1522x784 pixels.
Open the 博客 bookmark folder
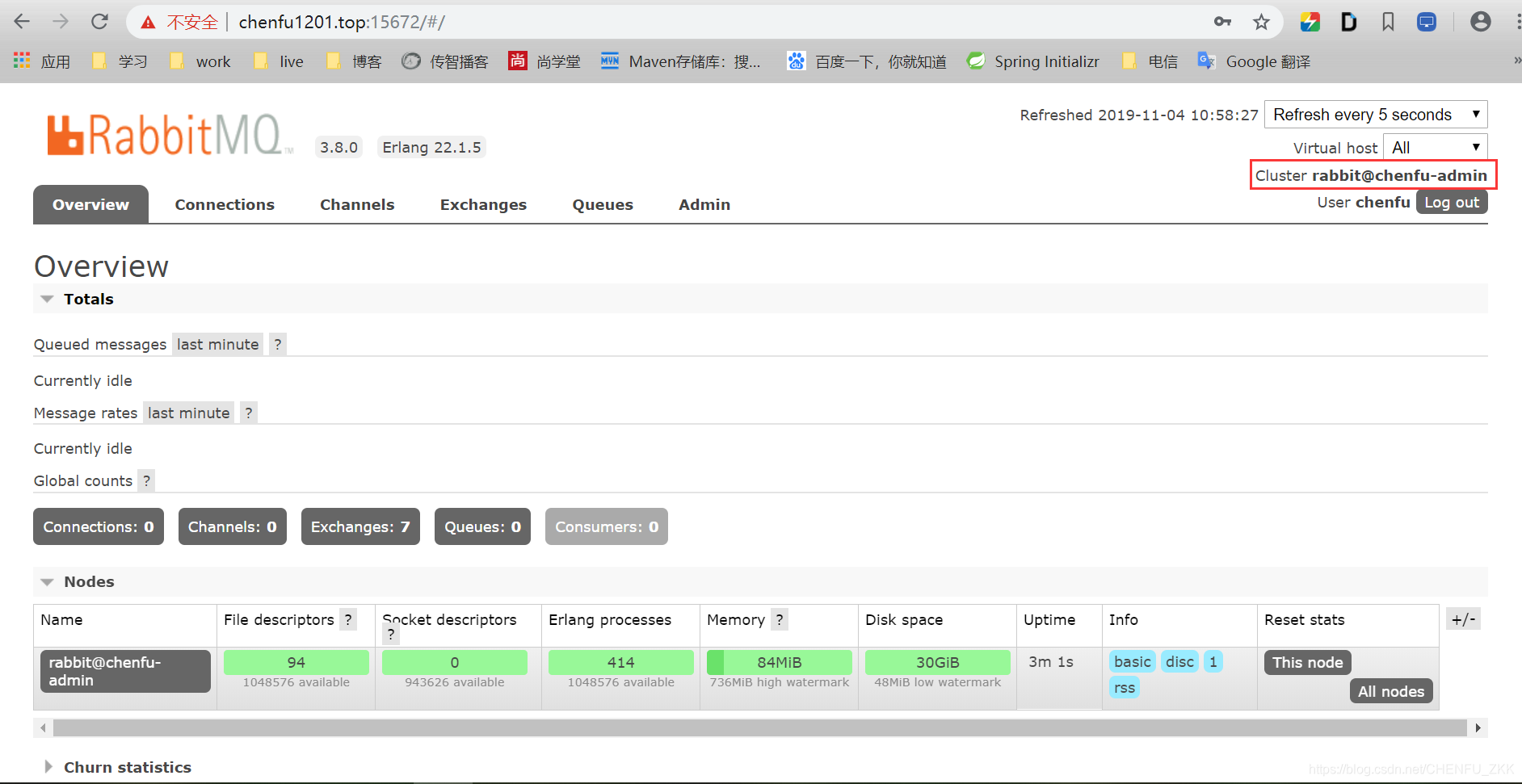pos(354,61)
